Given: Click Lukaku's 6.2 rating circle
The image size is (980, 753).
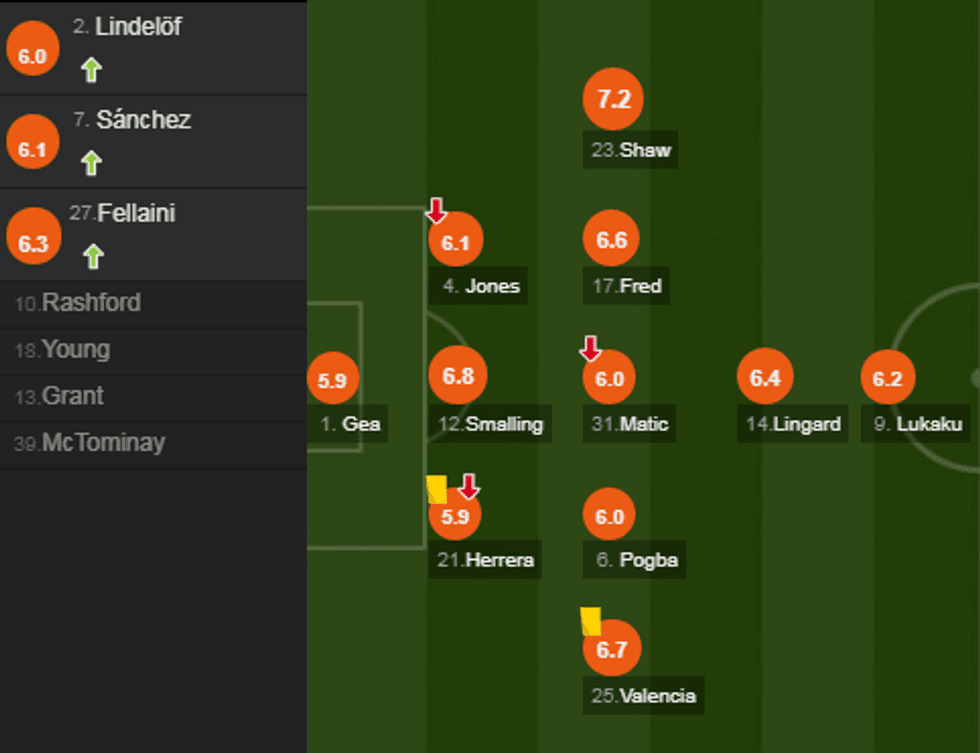Looking at the screenshot, I should (887, 379).
